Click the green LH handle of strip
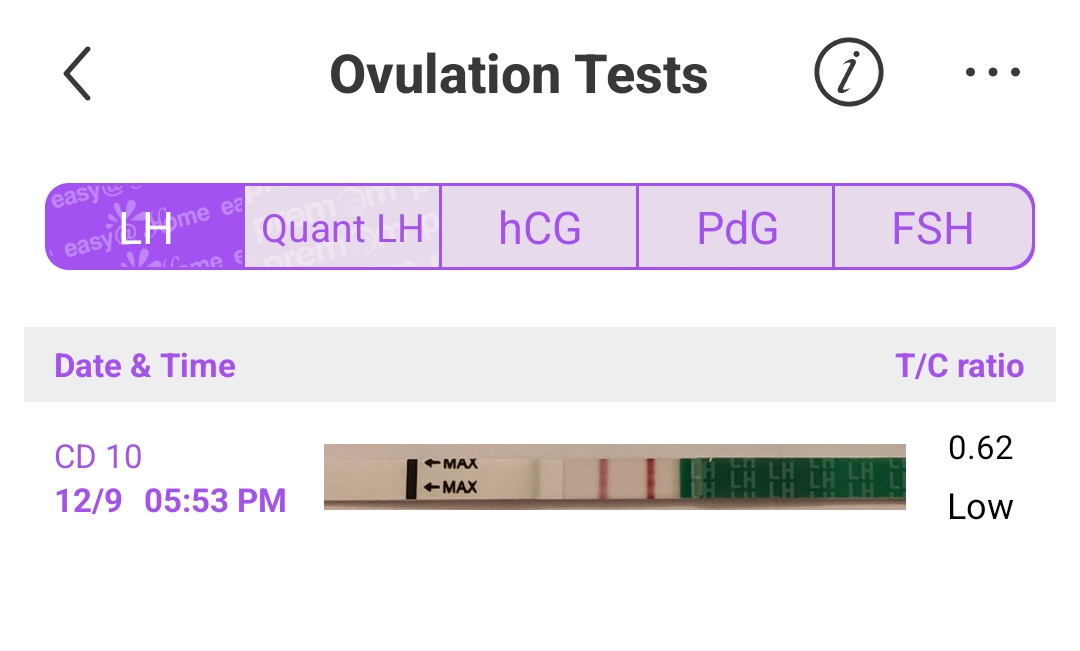Image resolution: width=1080 pixels, height=651 pixels. [792, 477]
